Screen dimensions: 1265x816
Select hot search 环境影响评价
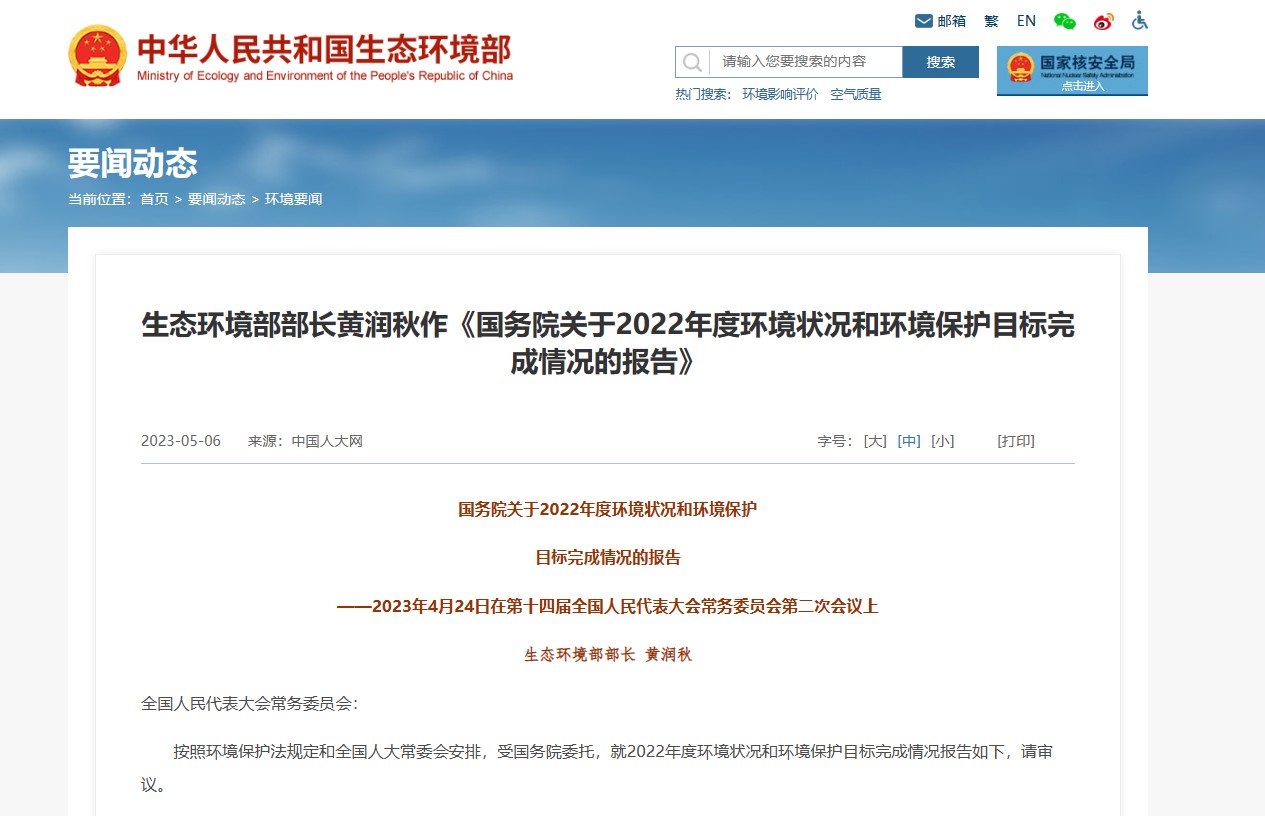780,94
